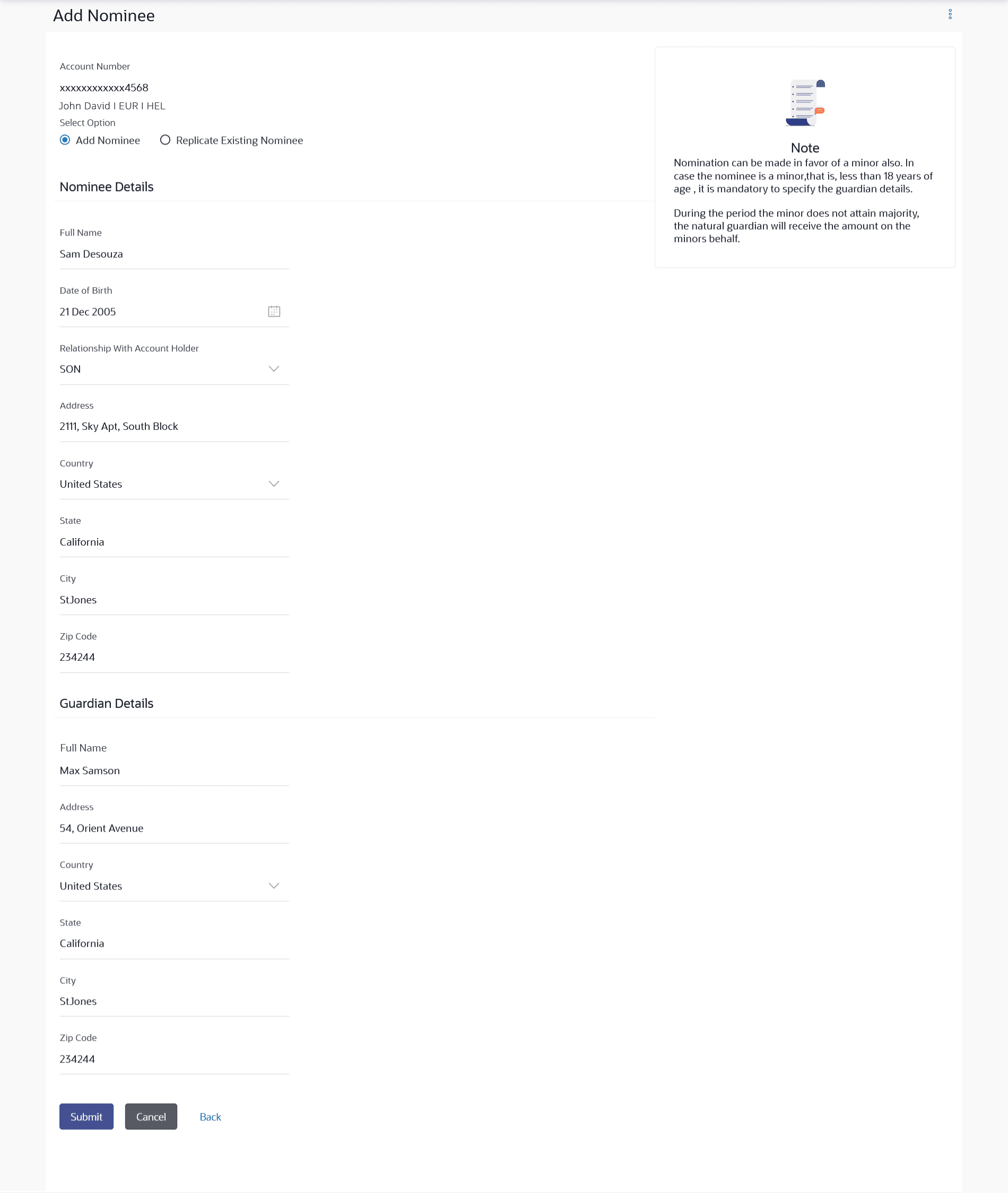The image size is (1008, 1193).
Task: Expand the Relationship With Account Holder dropdown
Action: pos(175,369)
